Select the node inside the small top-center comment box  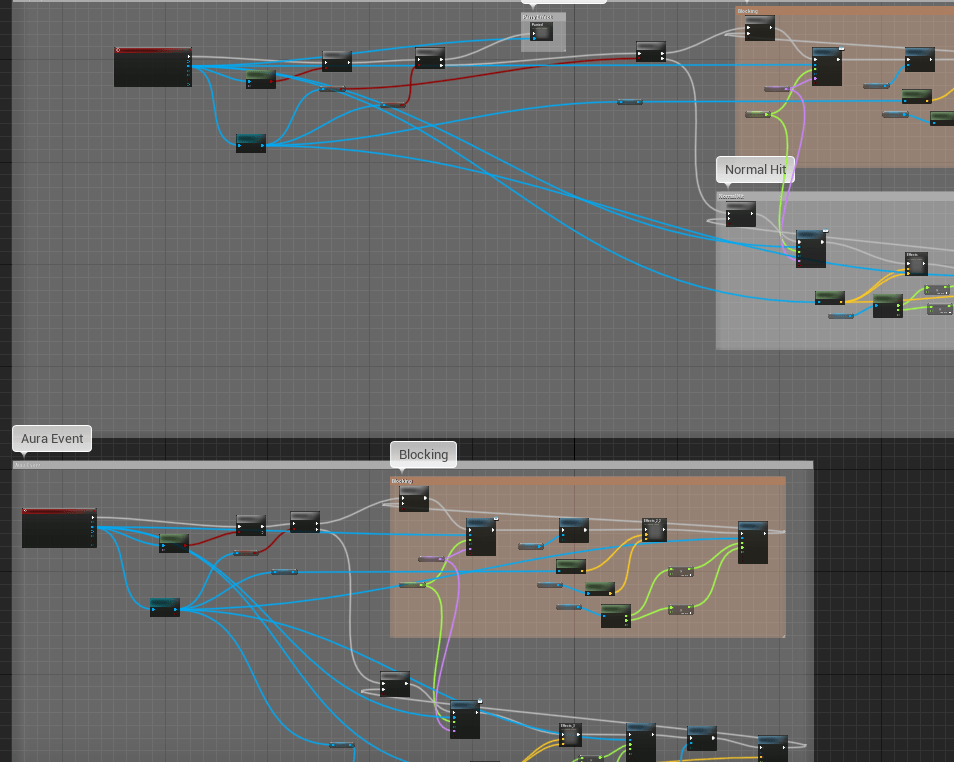[542, 33]
